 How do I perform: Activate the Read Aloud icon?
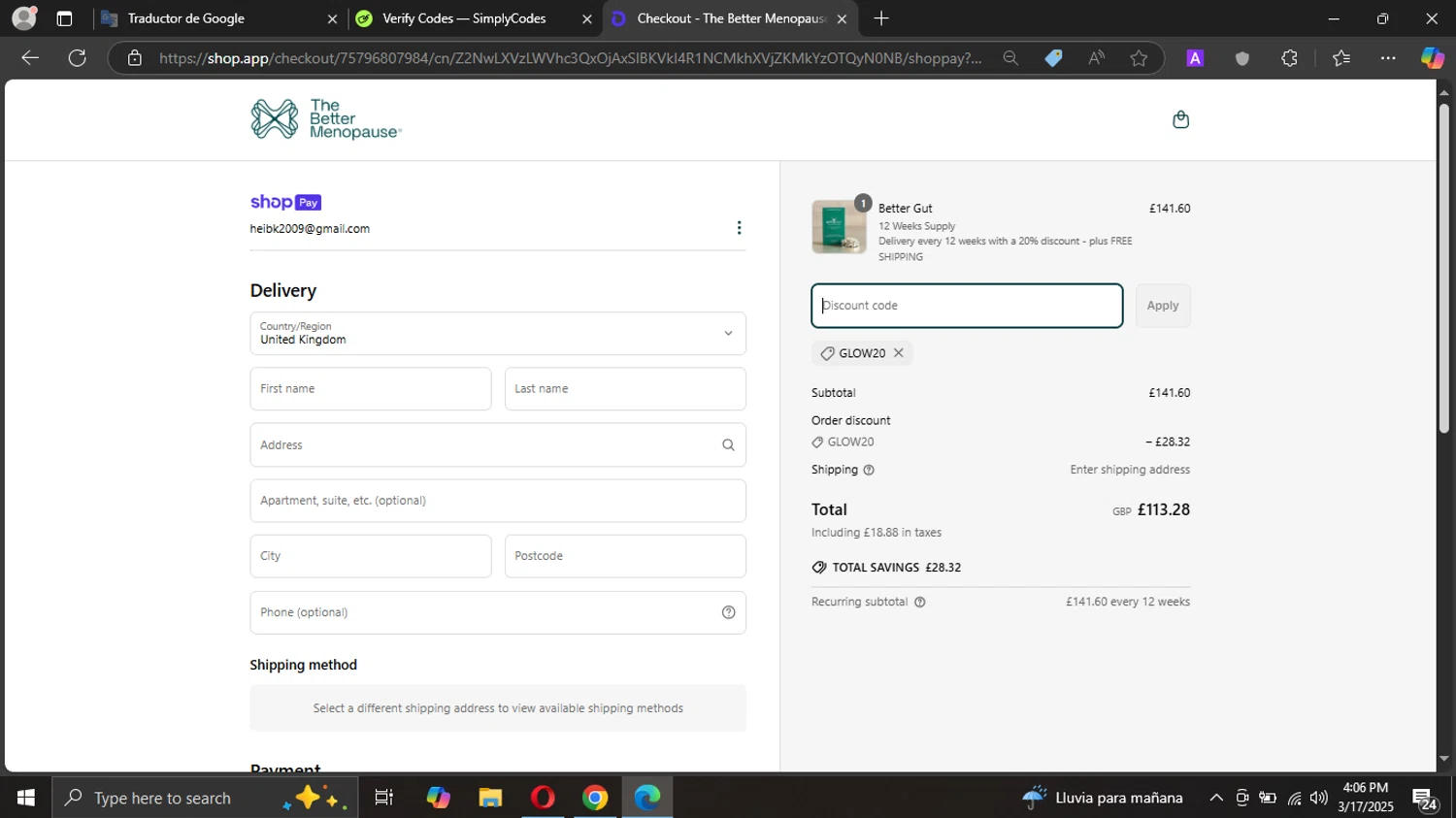(x=1096, y=58)
